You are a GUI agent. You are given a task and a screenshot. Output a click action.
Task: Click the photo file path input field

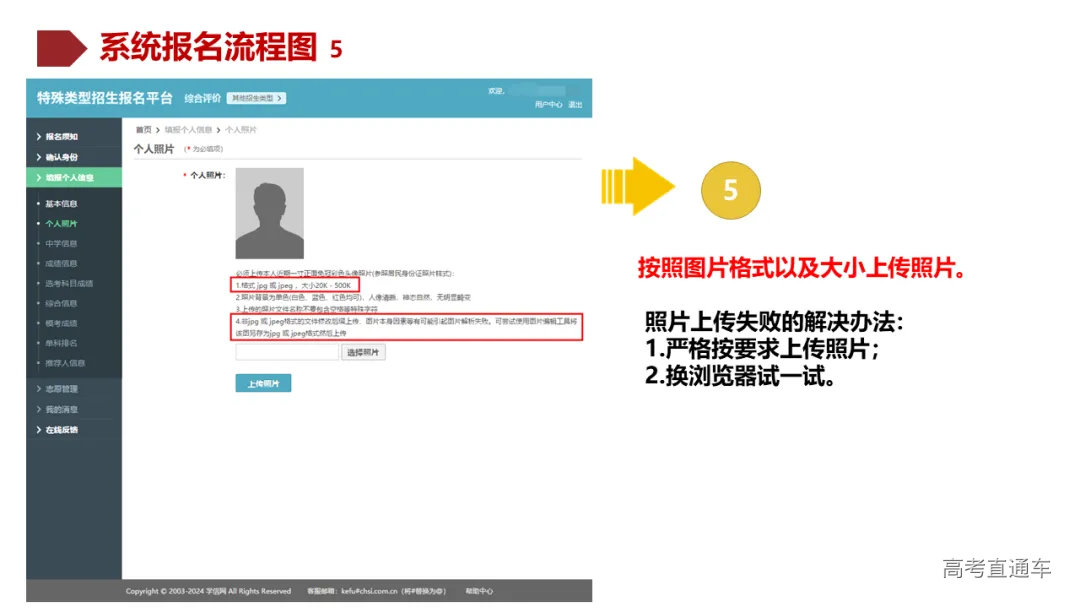[287, 352]
